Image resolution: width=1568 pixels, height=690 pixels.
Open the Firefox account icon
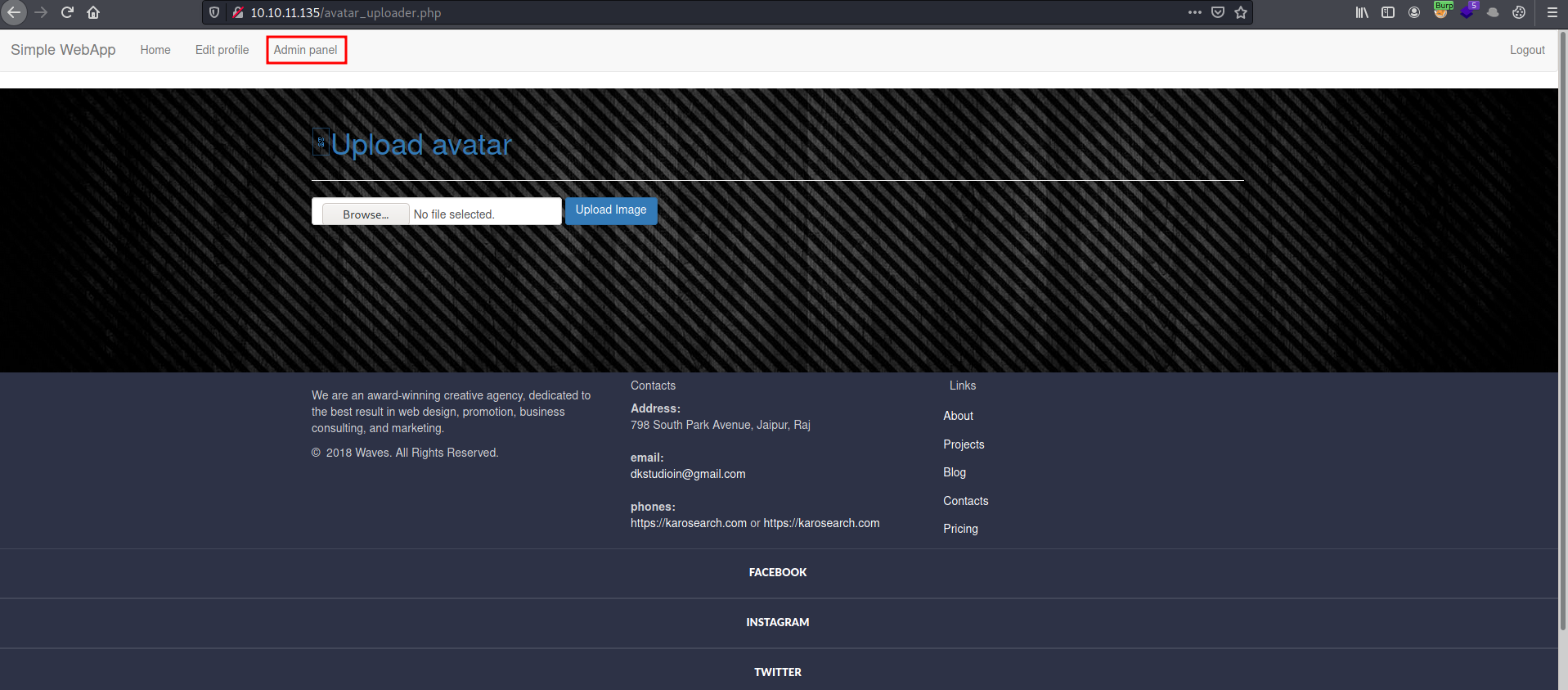(x=1414, y=12)
